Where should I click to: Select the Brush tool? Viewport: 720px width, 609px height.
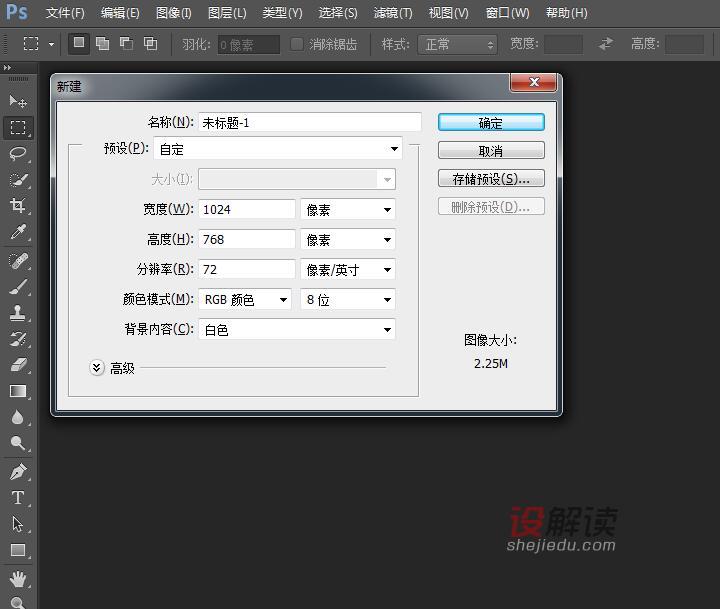click(18, 287)
